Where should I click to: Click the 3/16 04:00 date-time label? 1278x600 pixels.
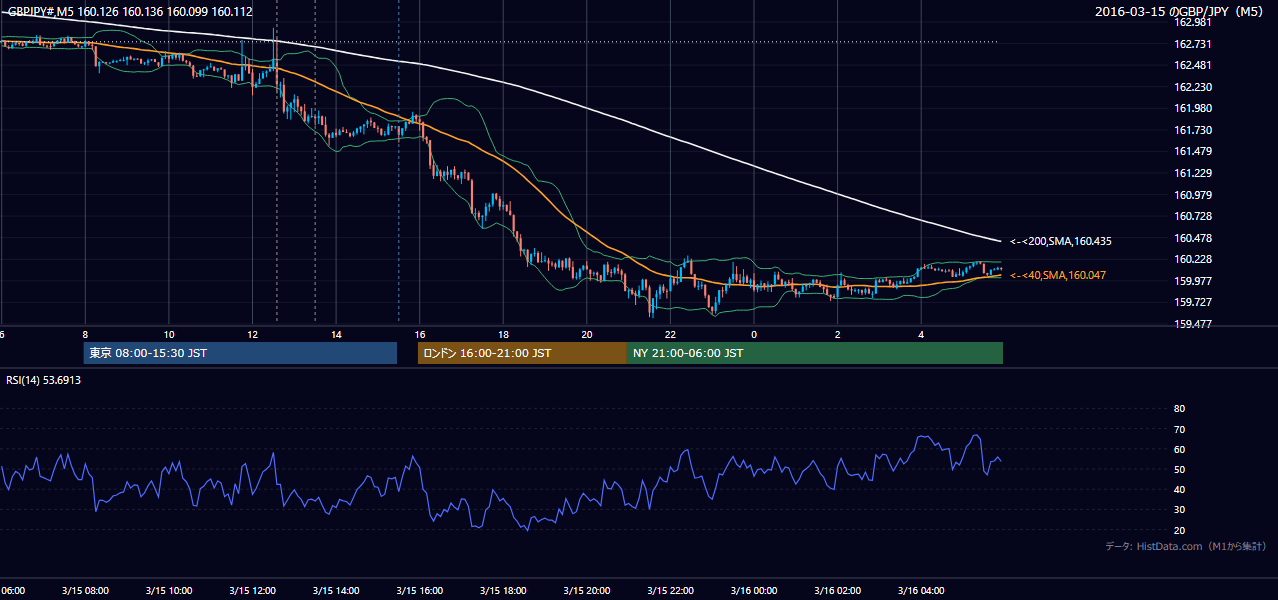coord(921,590)
